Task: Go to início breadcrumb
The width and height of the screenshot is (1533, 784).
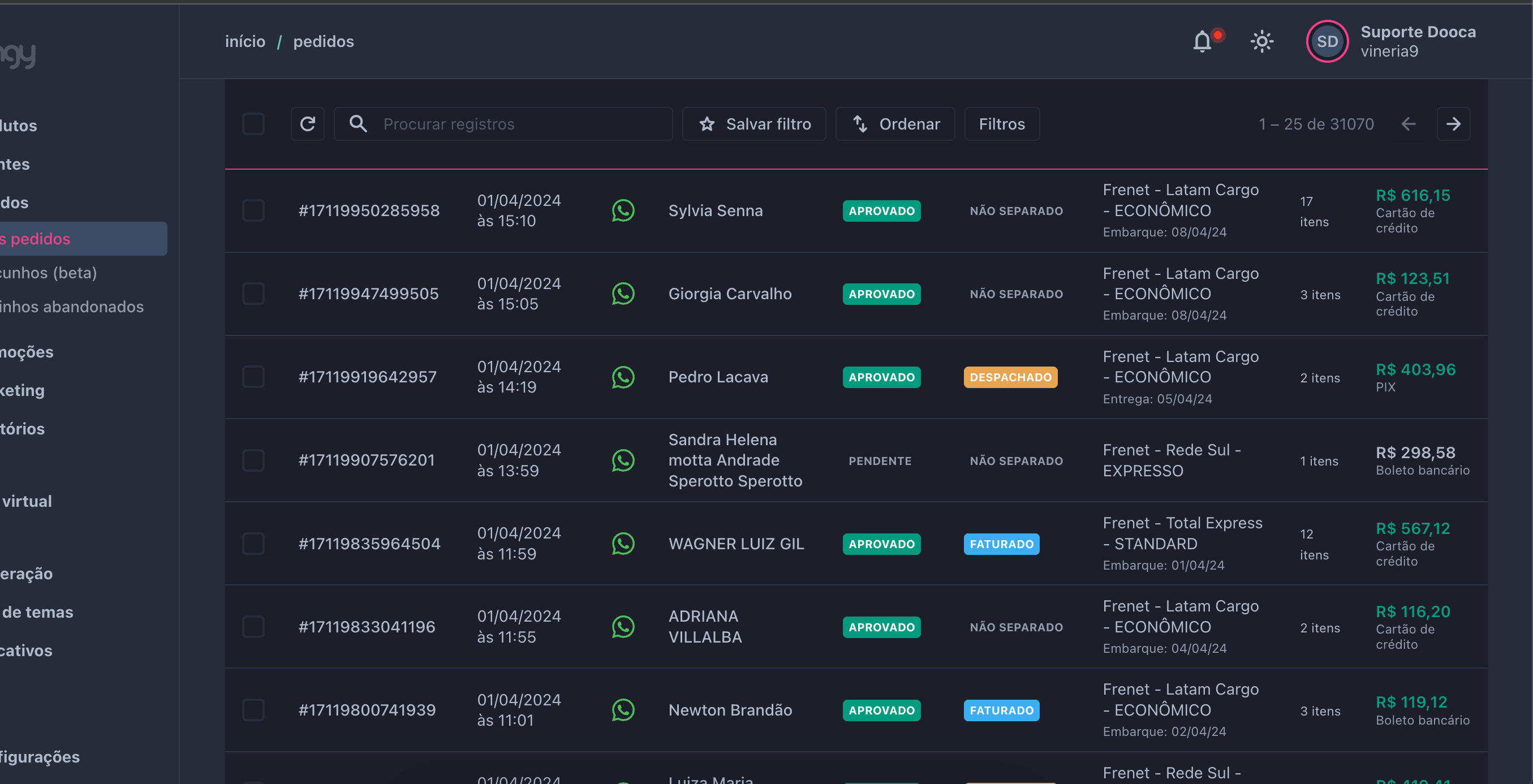Action: [x=245, y=42]
